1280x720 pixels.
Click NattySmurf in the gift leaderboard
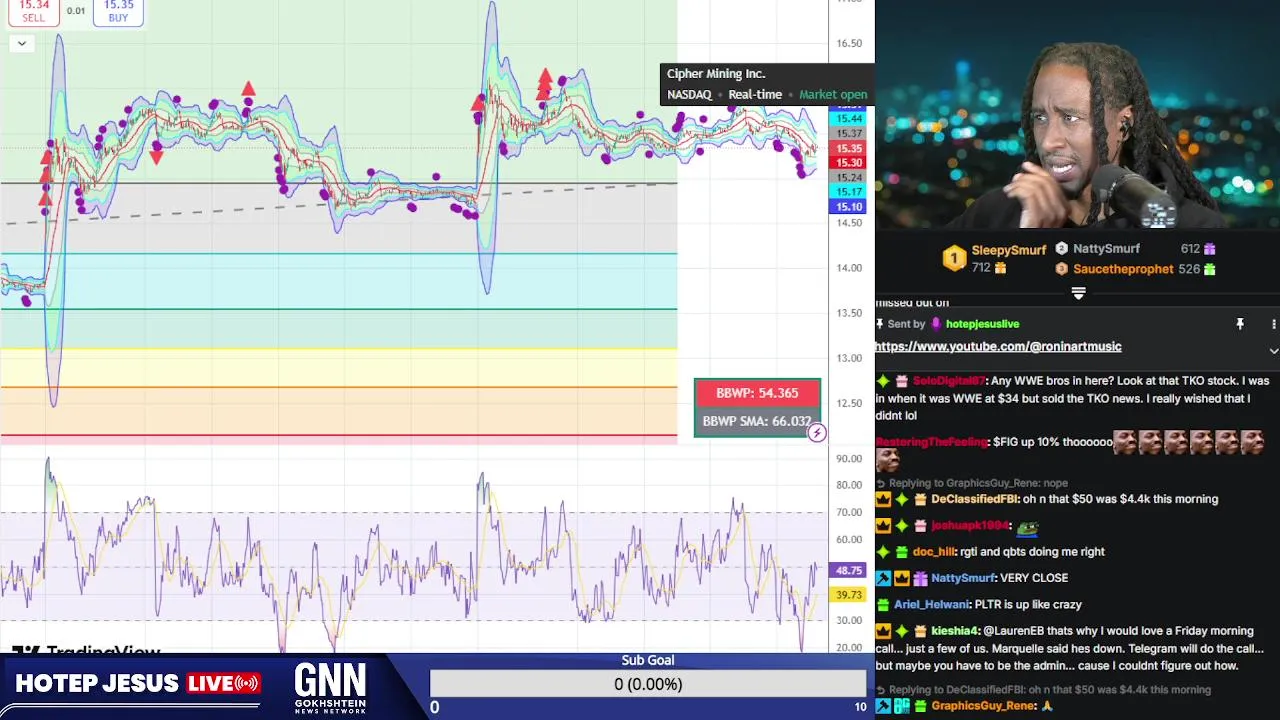click(x=1106, y=249)
